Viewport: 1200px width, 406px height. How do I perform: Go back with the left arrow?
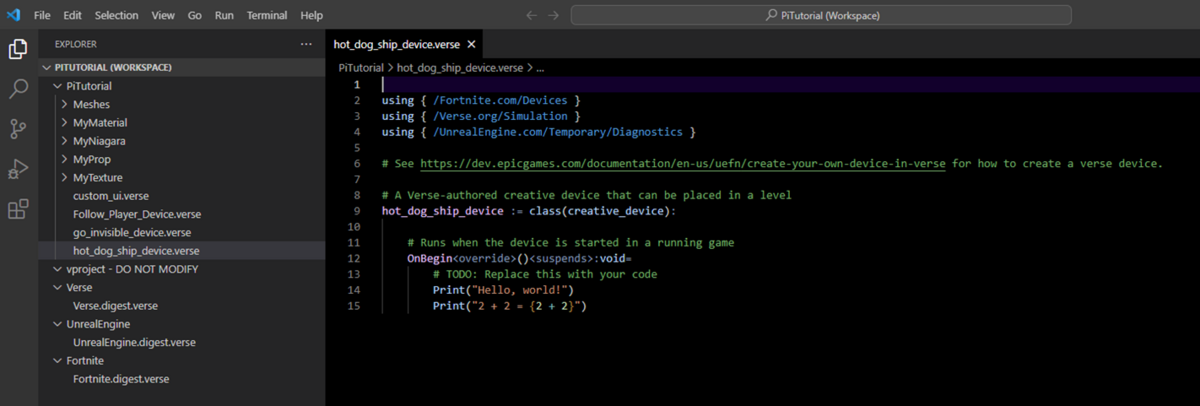click(x=531, y=16)
